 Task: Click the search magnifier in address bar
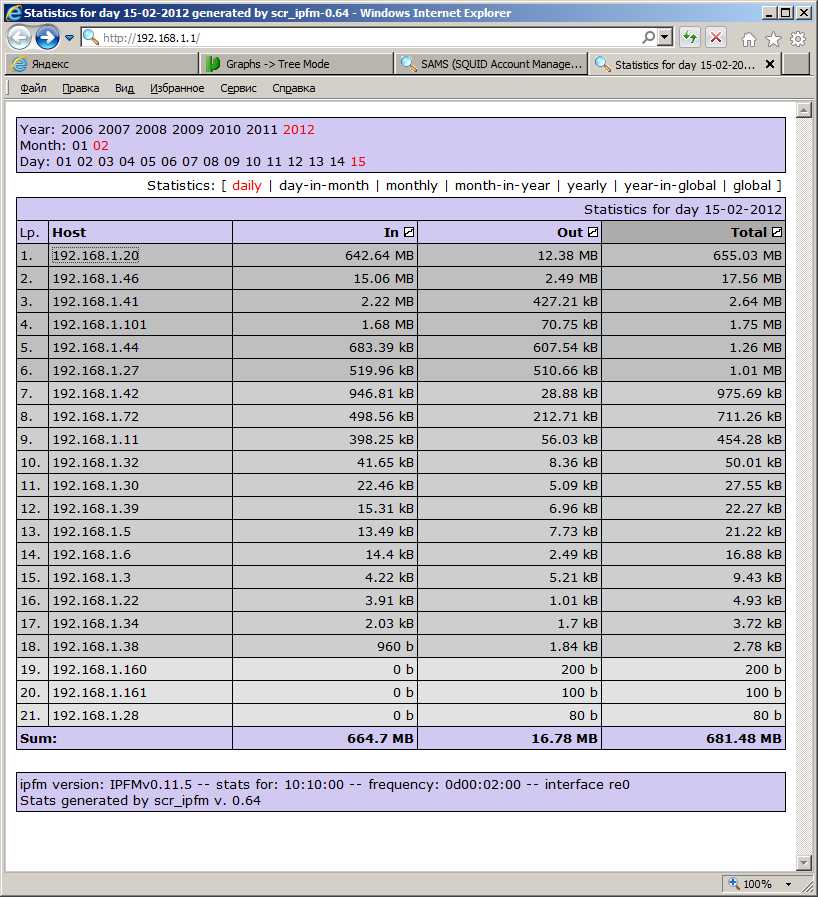point(649,38)
